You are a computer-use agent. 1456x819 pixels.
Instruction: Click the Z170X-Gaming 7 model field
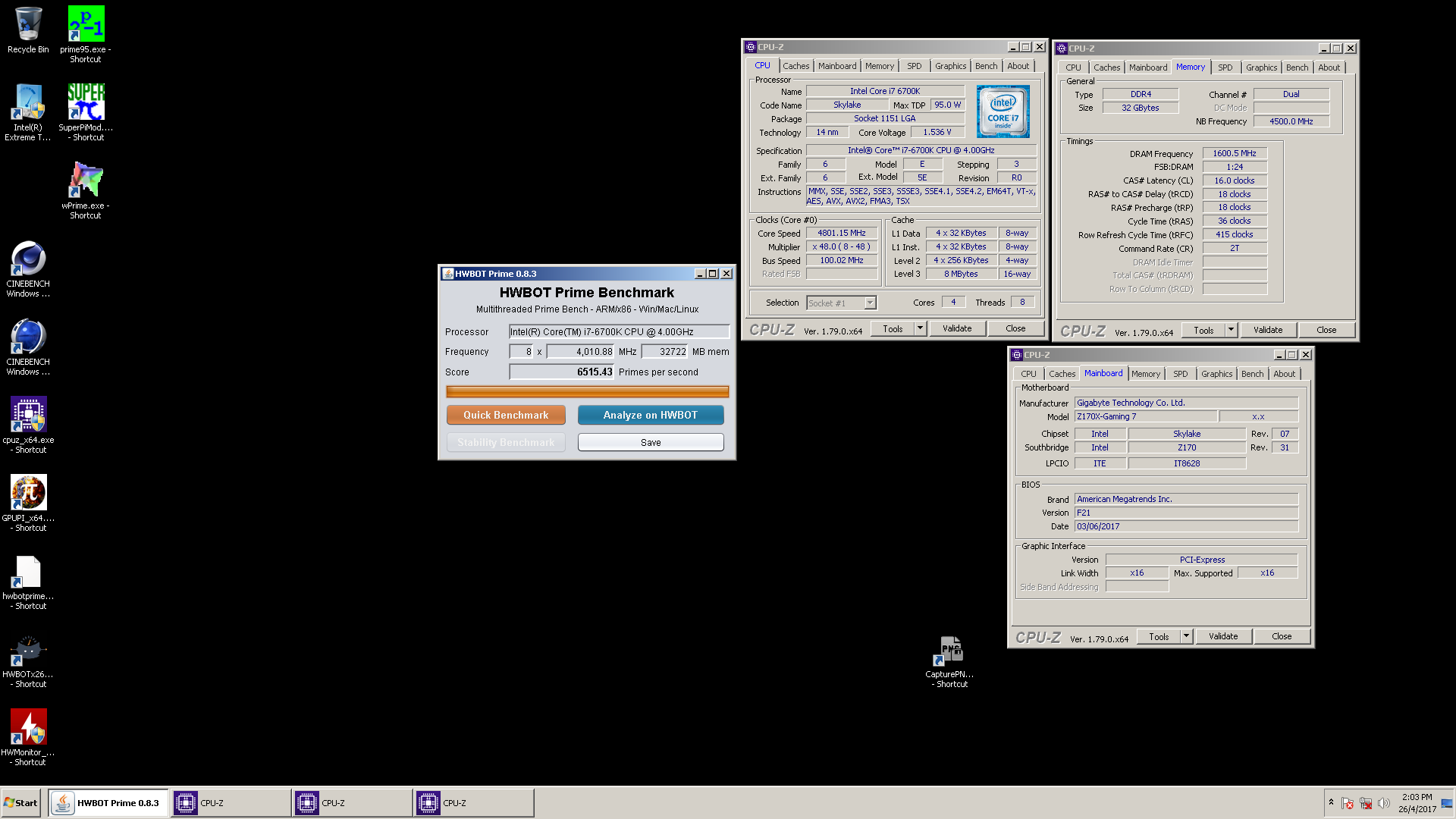point(1145,416)
